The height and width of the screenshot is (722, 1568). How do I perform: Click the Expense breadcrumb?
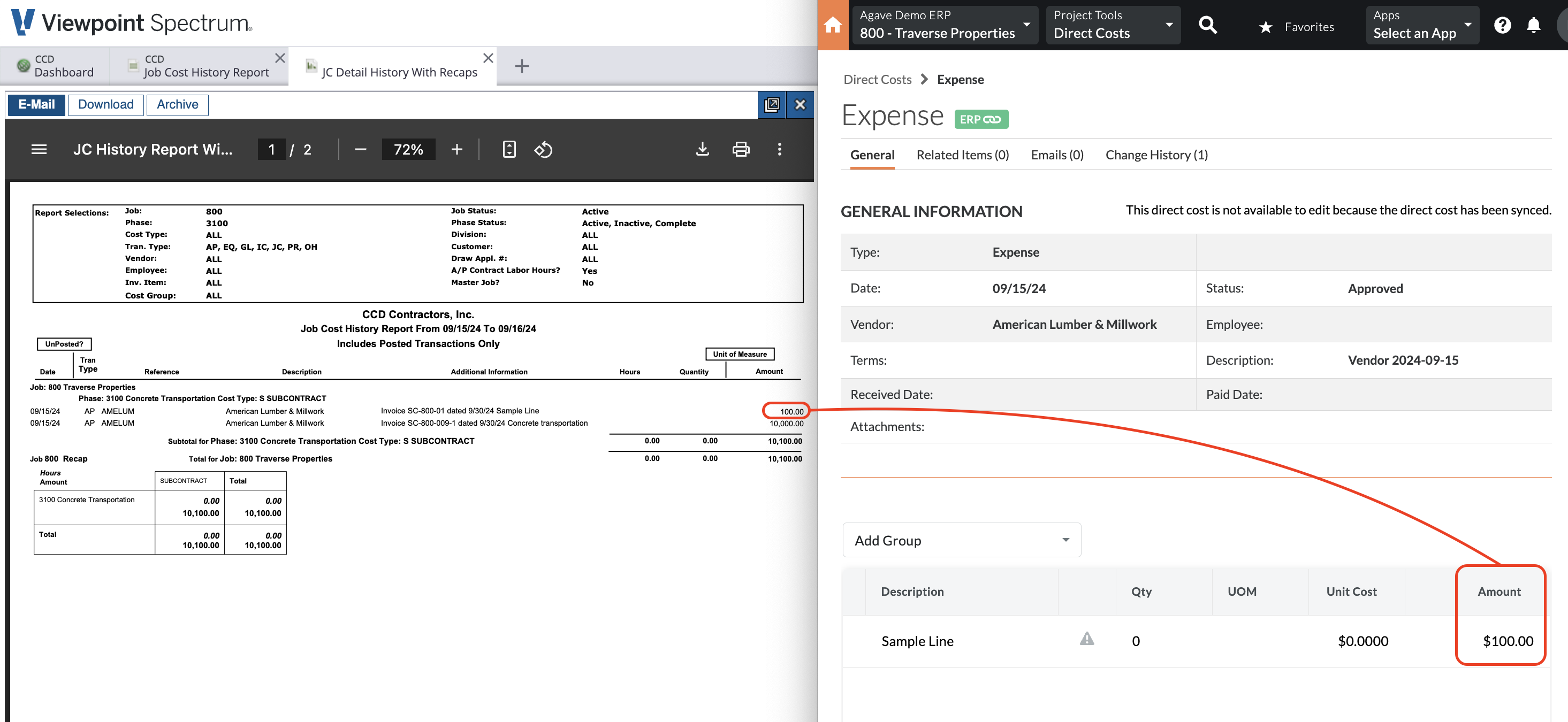tap(960, 80)
